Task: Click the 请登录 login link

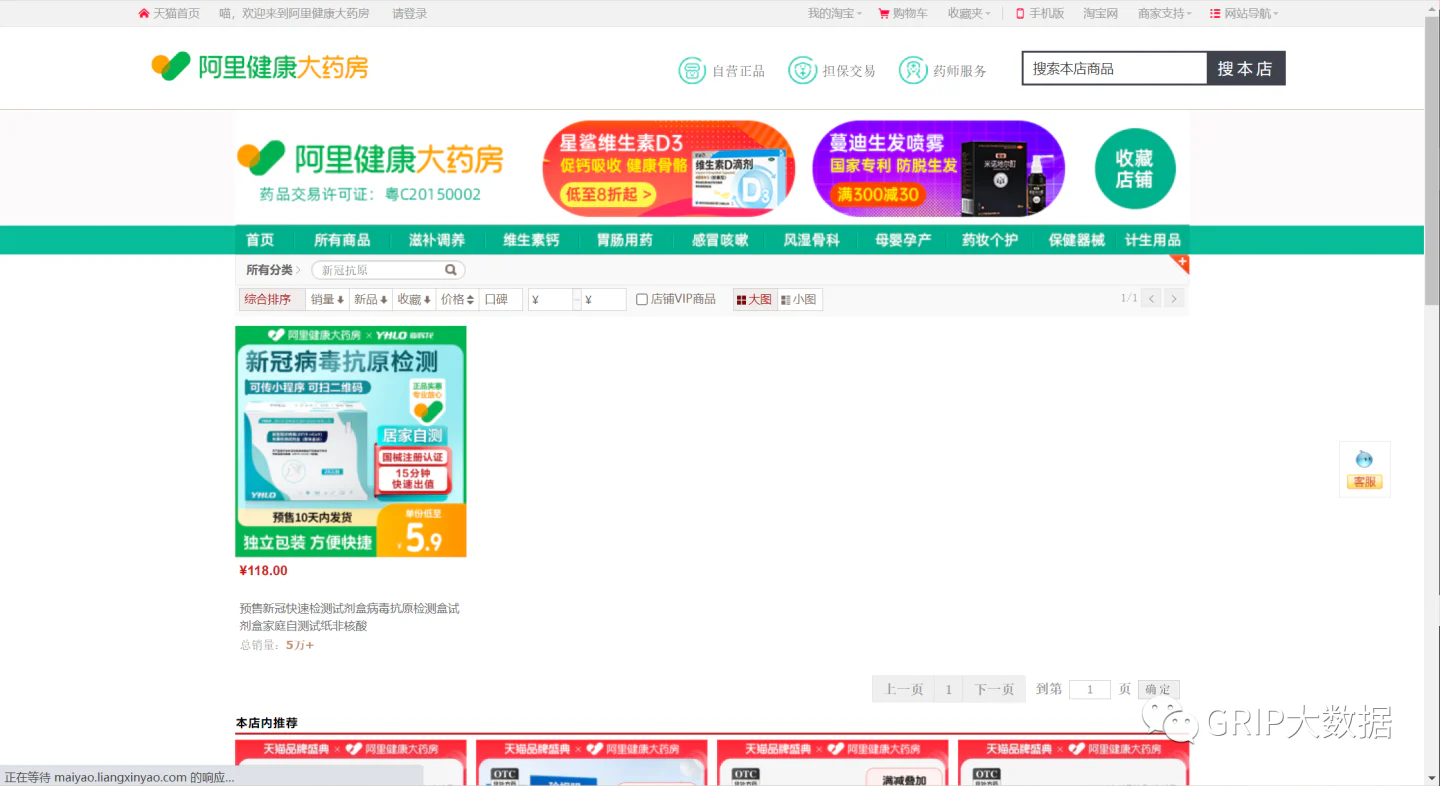Action: click(x=409, y=13)
